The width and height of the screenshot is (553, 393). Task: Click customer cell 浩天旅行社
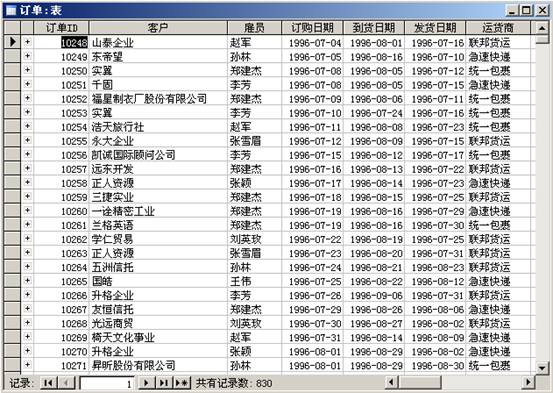coord(158,127)
